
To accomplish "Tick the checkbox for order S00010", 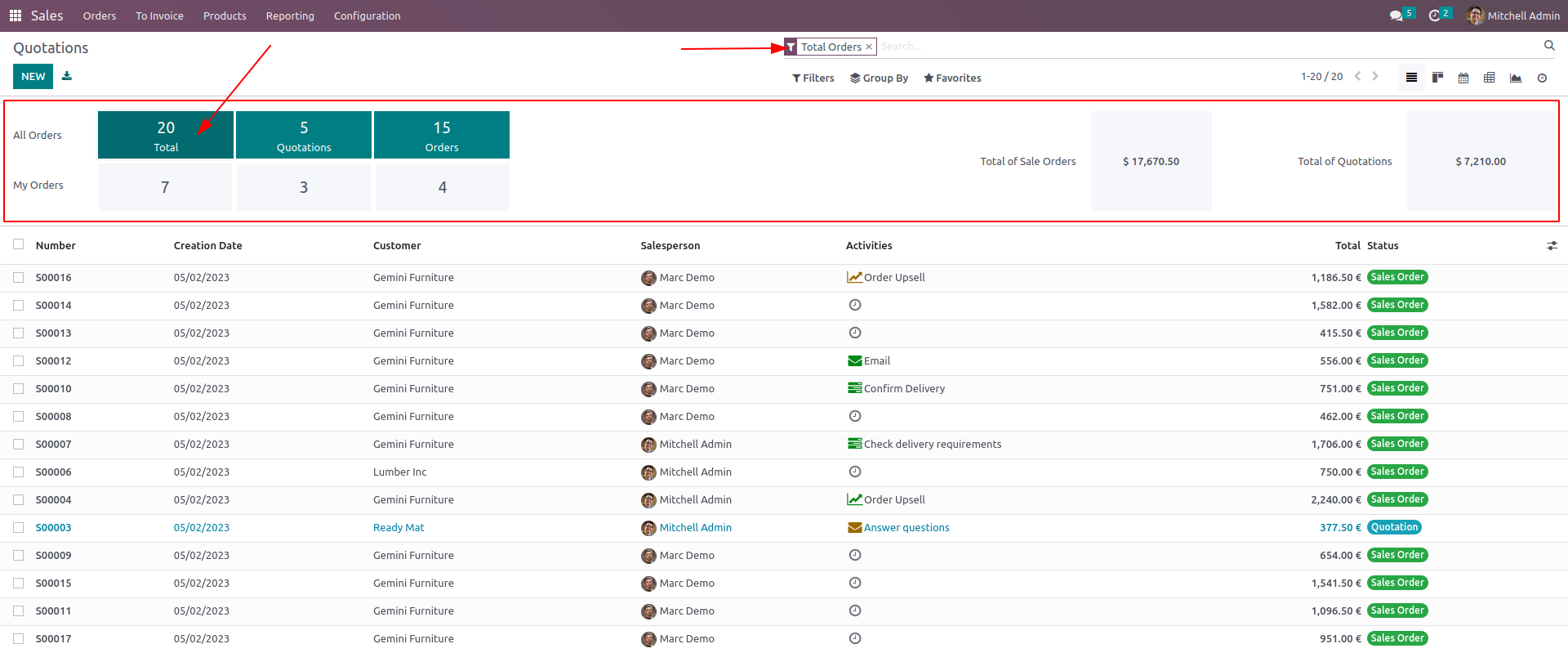I will click(18, 388).
